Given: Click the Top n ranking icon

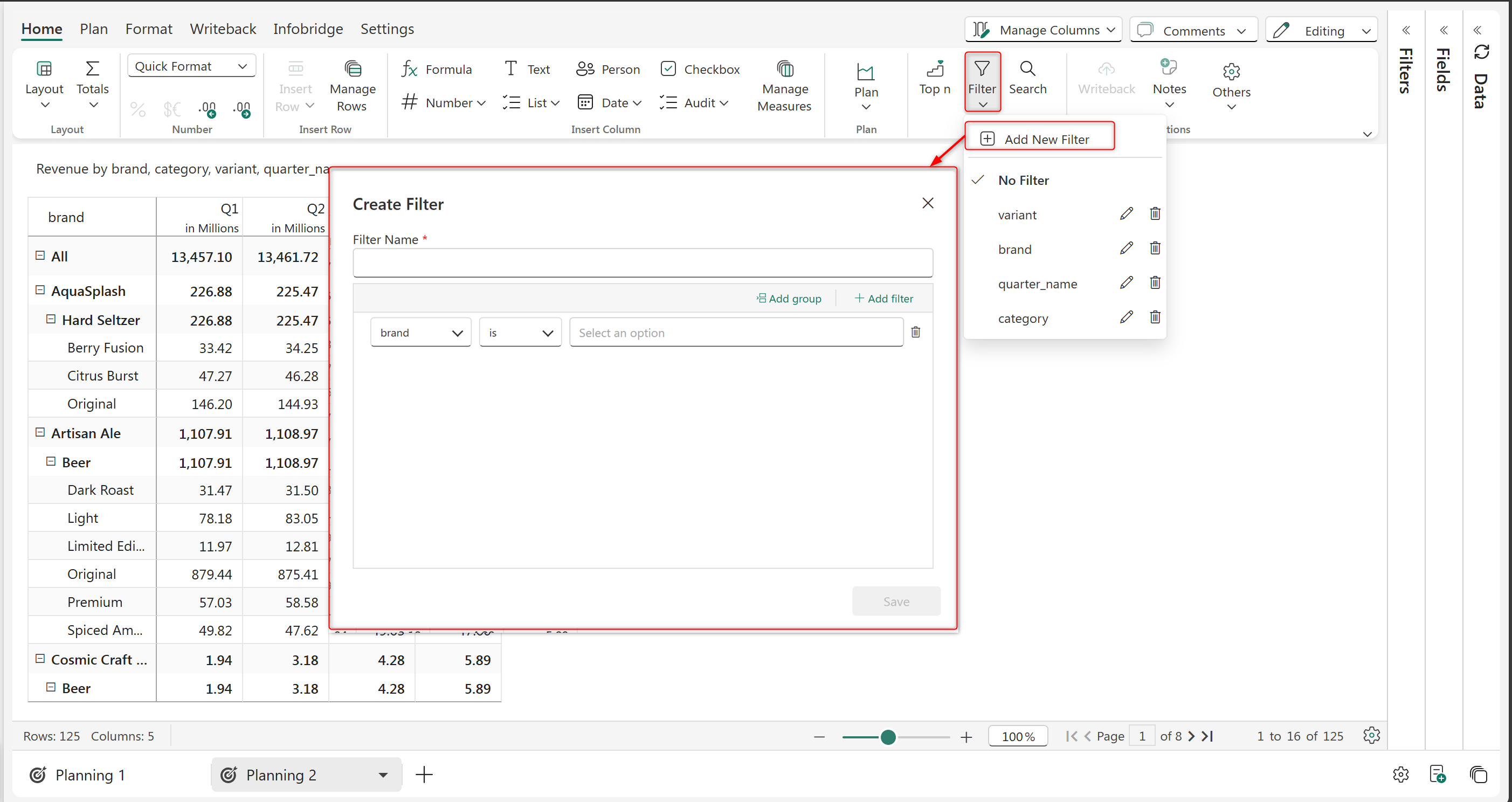Looking at the screenshot, I should (x=935, y=69).
